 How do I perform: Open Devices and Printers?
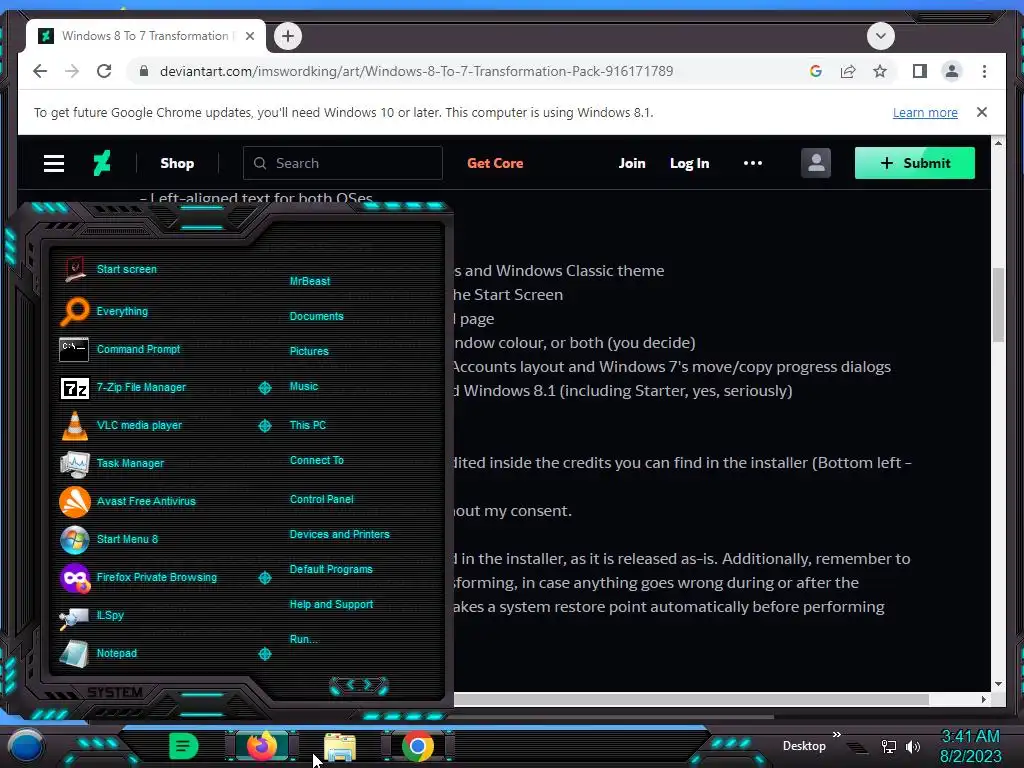[x=340, y=534]
